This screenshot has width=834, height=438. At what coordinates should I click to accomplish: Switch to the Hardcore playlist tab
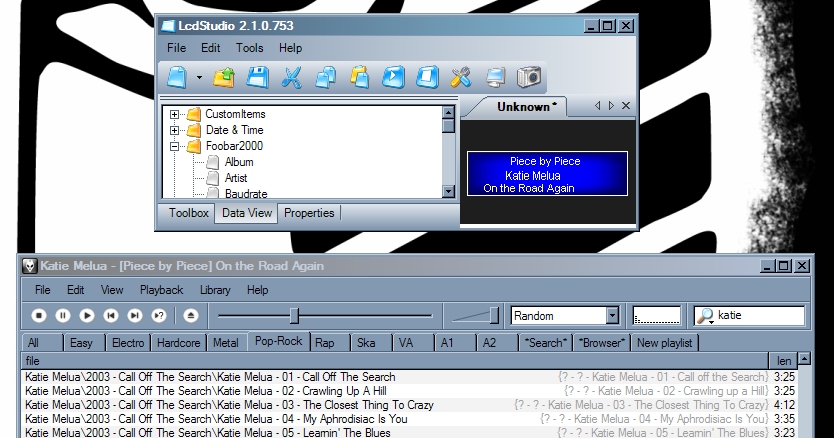point(178,343)
